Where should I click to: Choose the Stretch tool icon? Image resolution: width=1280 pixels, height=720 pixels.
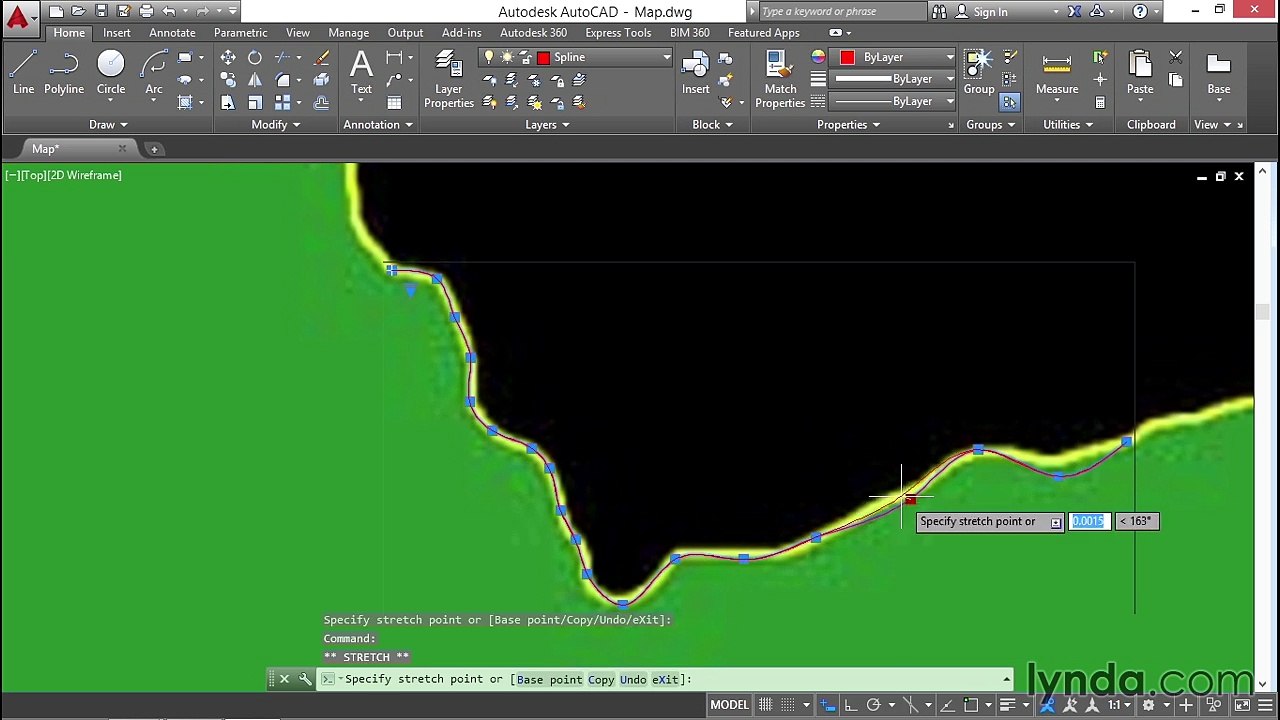(228, 102)
